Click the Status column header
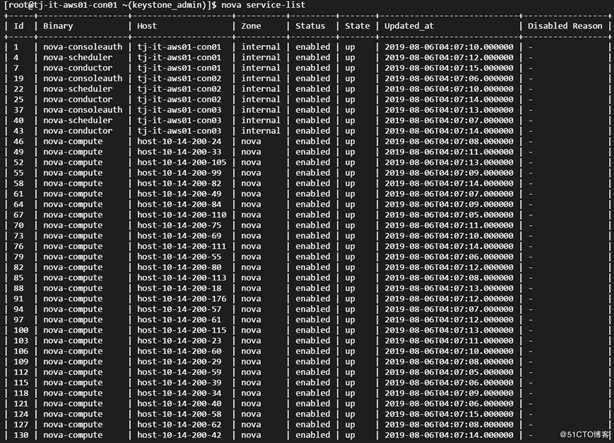The width and height of the screenshot is (614, 443). point(310,26)
